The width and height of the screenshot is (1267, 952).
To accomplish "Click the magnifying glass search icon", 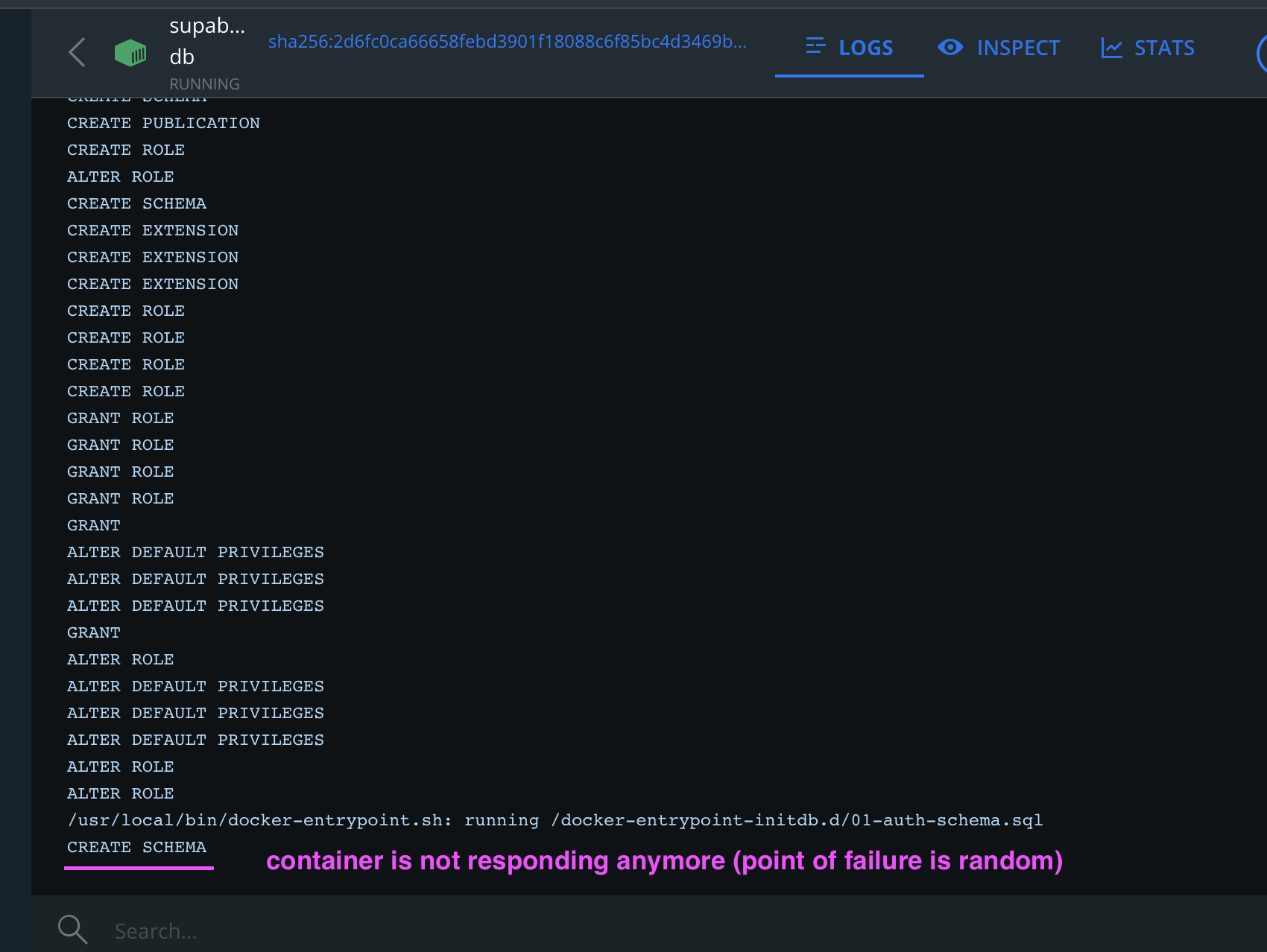I will (x=73, y=930).
